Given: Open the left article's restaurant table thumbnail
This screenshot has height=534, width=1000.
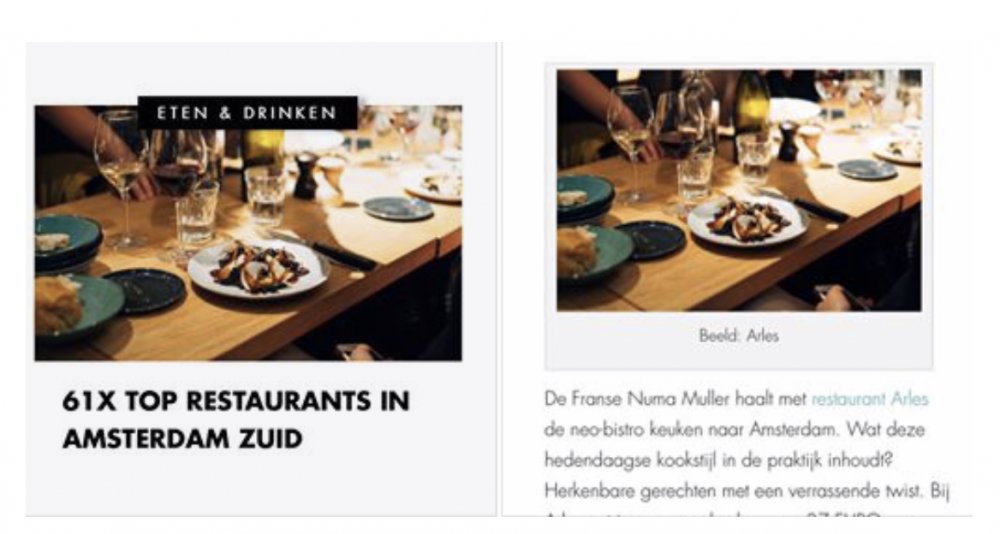Looking at the screenshot, I should pos(248,233).
